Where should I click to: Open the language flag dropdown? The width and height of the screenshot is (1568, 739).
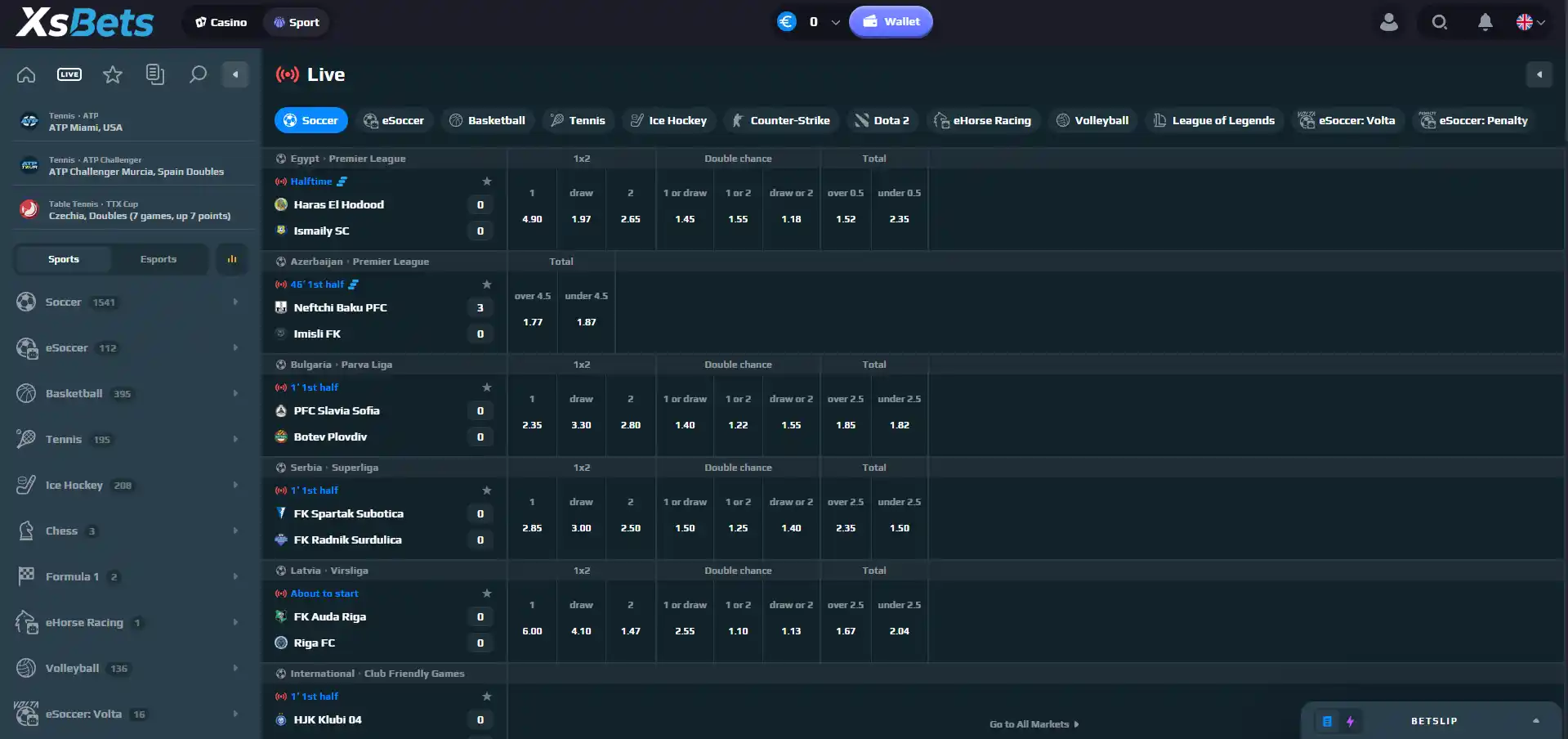tap(1530, 22)
